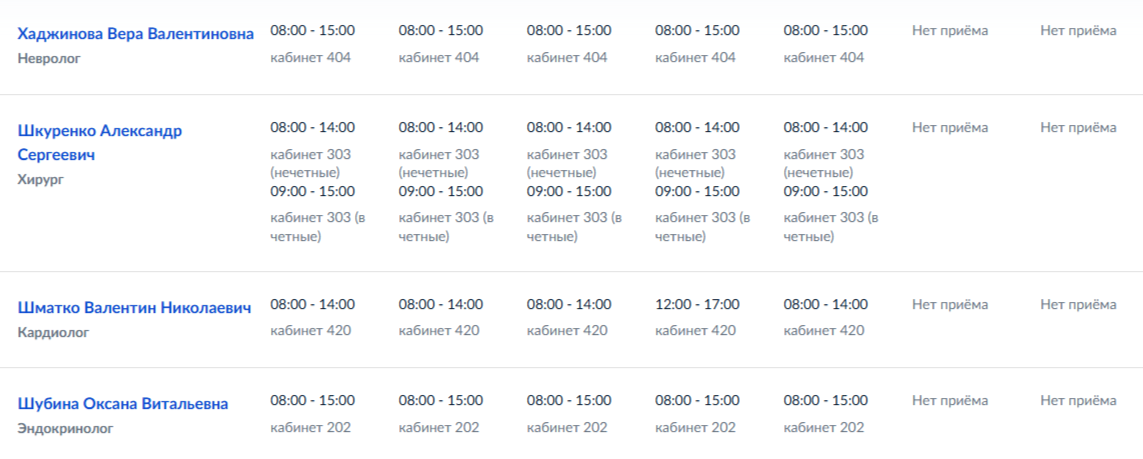
Task: Open Хаджинова Вера Валентиновна doctor profile
Action: [136, 34]
